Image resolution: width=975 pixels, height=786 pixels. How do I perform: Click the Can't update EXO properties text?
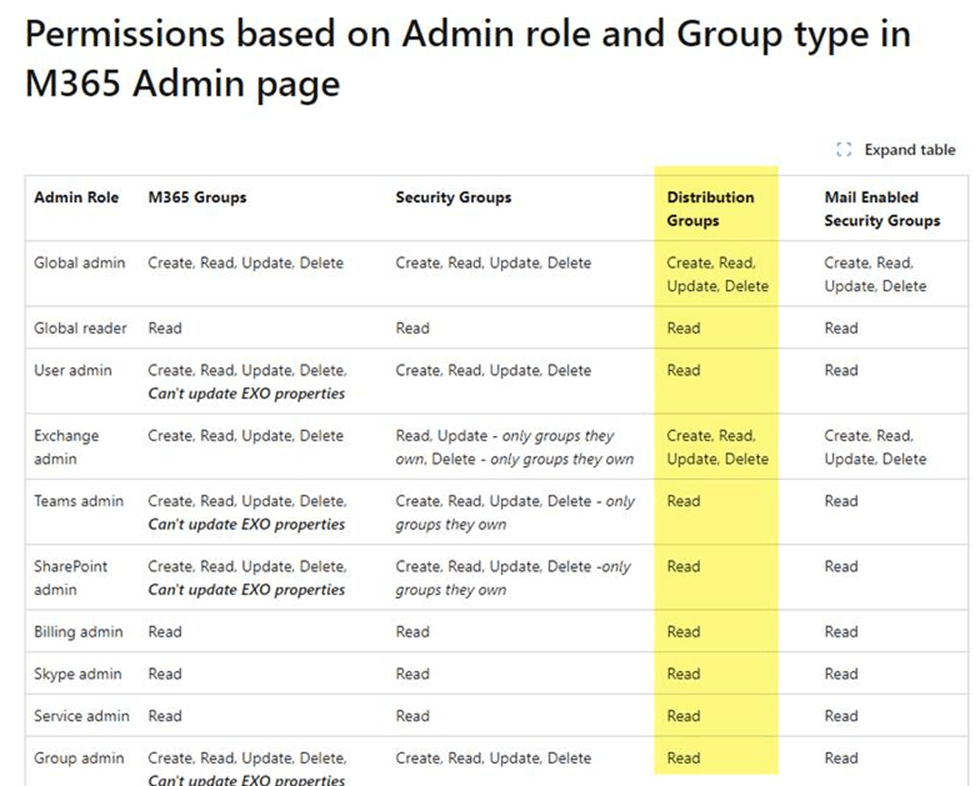click(250, 393)
